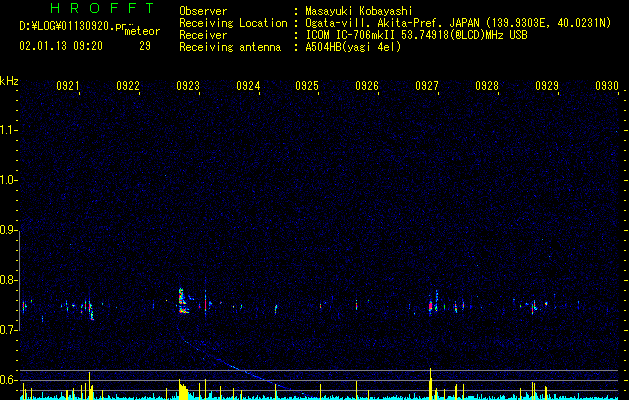Click the 0923 time marker
The image size is (629, 400).
(x=188, y=86)
